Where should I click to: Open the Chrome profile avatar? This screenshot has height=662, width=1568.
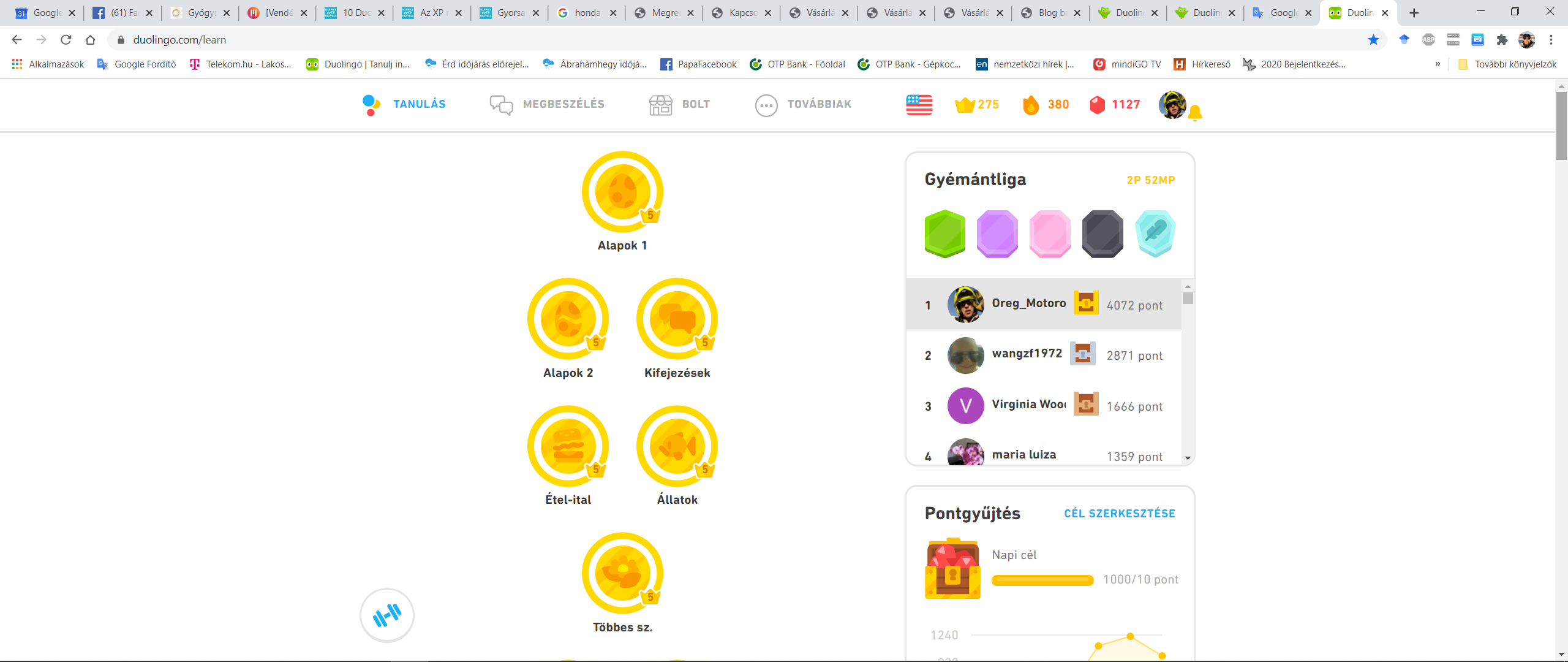(1526, 40)
